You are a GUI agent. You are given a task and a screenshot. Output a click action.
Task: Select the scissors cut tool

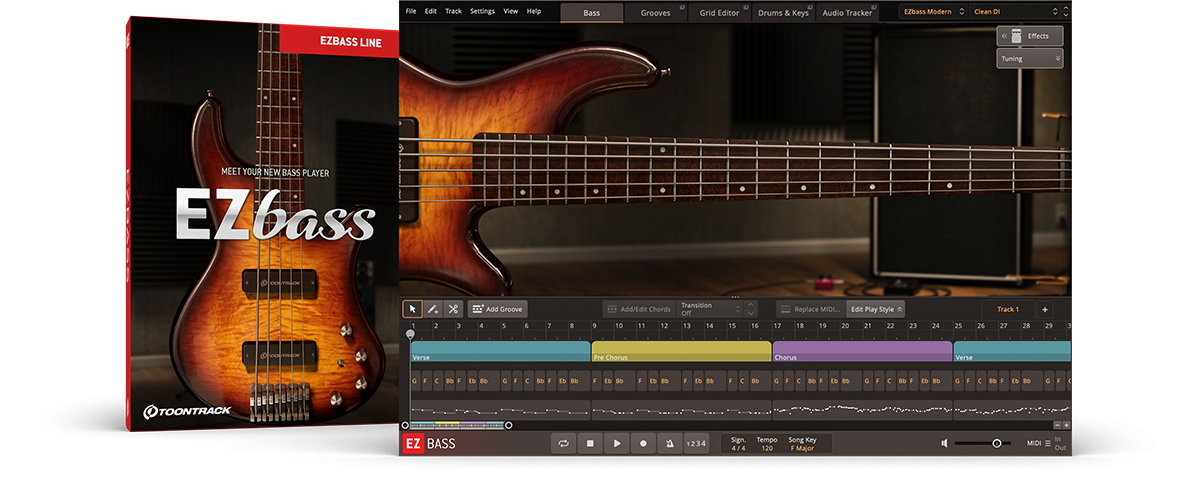click(453, 310)
